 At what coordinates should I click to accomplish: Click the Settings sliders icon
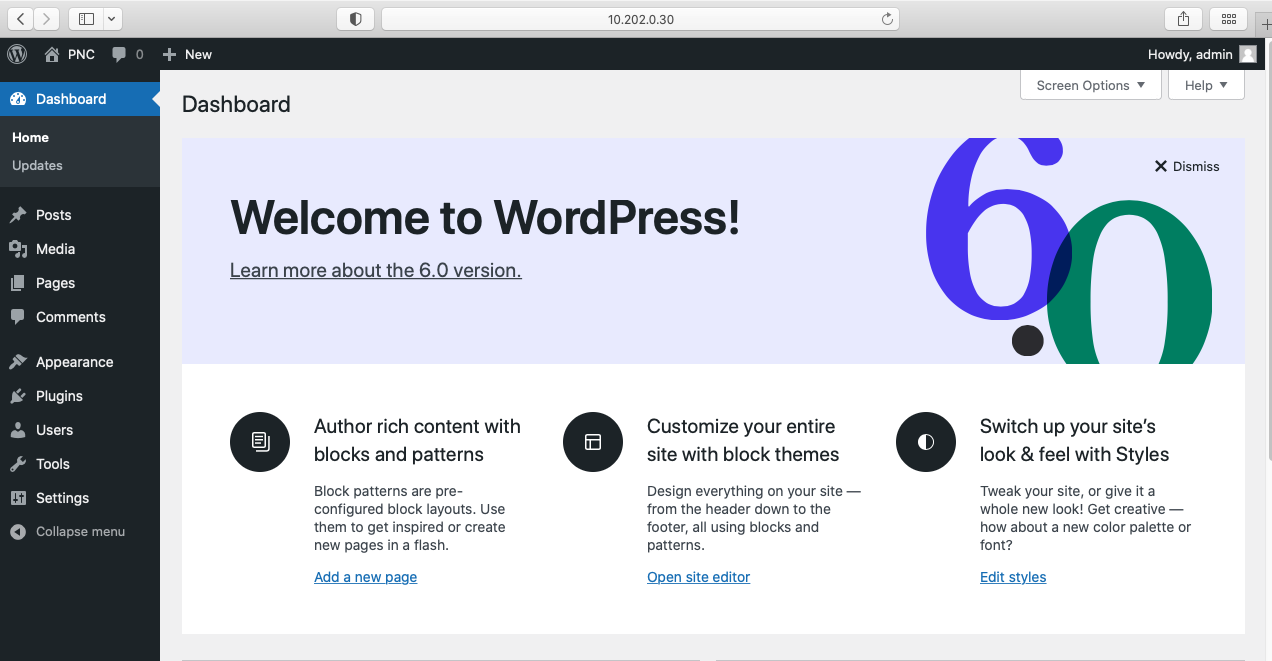tap(17, 498)
